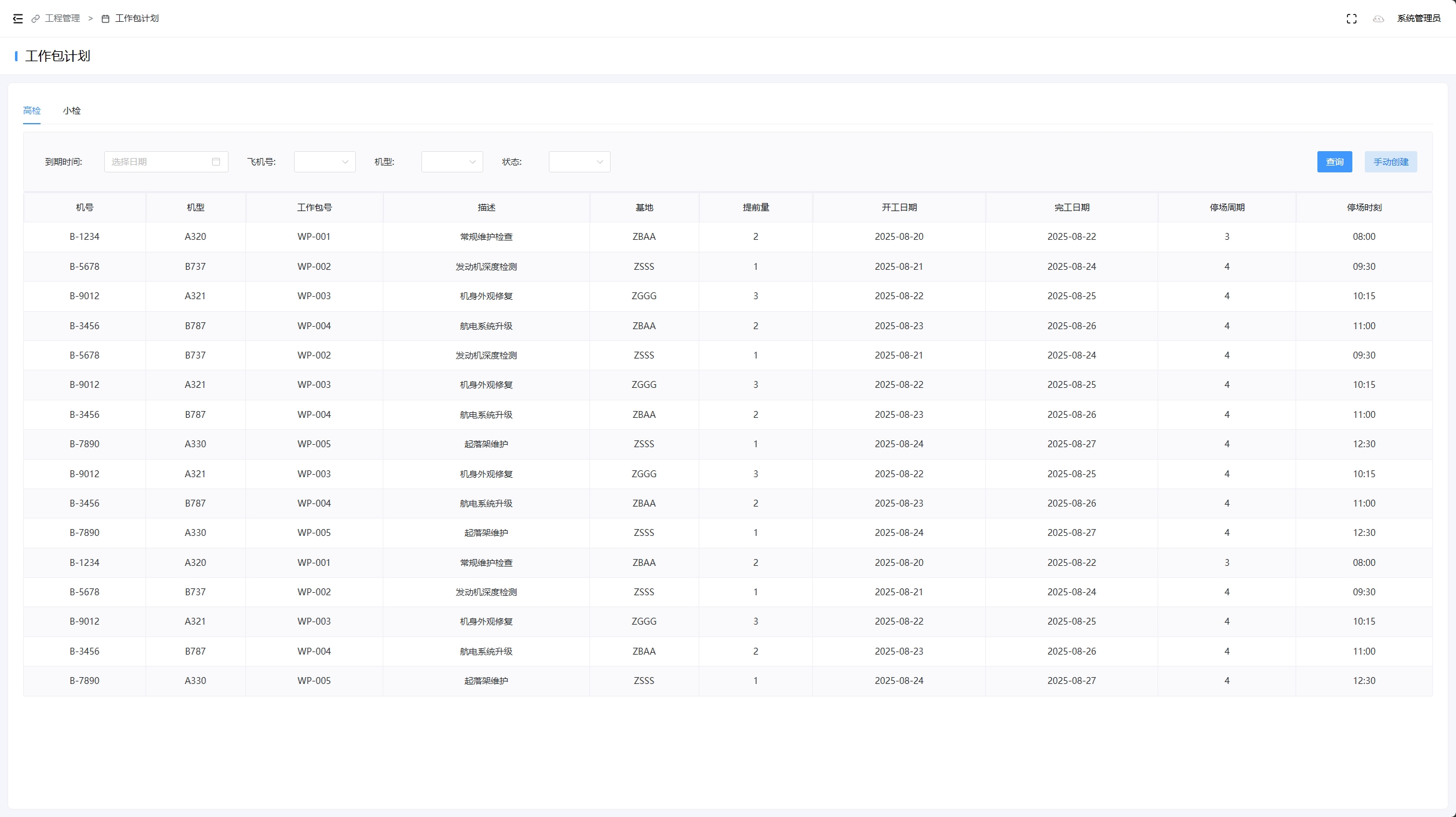This screenshot has height=817, width=1456.
Task: Click the 工作包计划 page title
Action: 57,56
